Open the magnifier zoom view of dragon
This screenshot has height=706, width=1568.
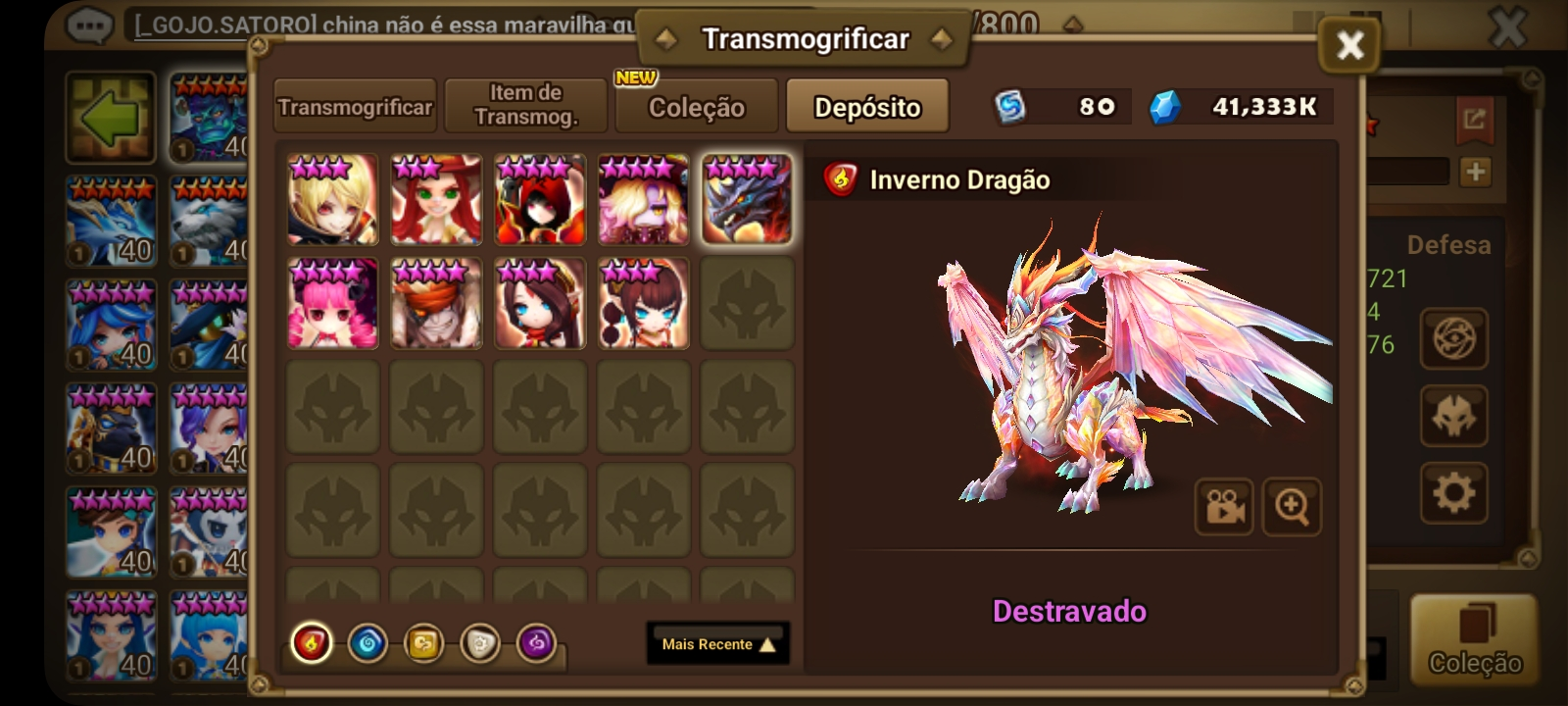pyautogui.click(x=1292, y=507)
